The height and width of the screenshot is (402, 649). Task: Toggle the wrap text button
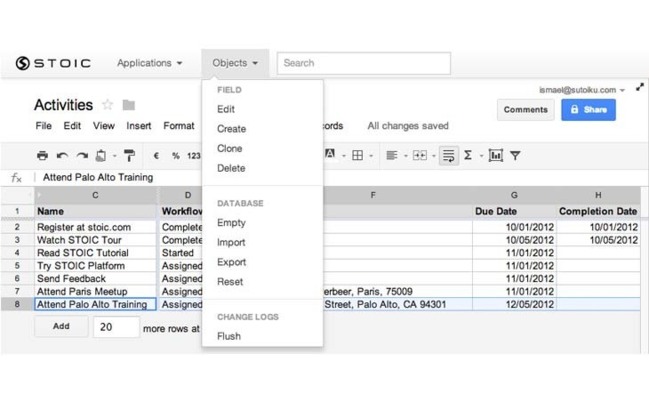pos(448,156)
